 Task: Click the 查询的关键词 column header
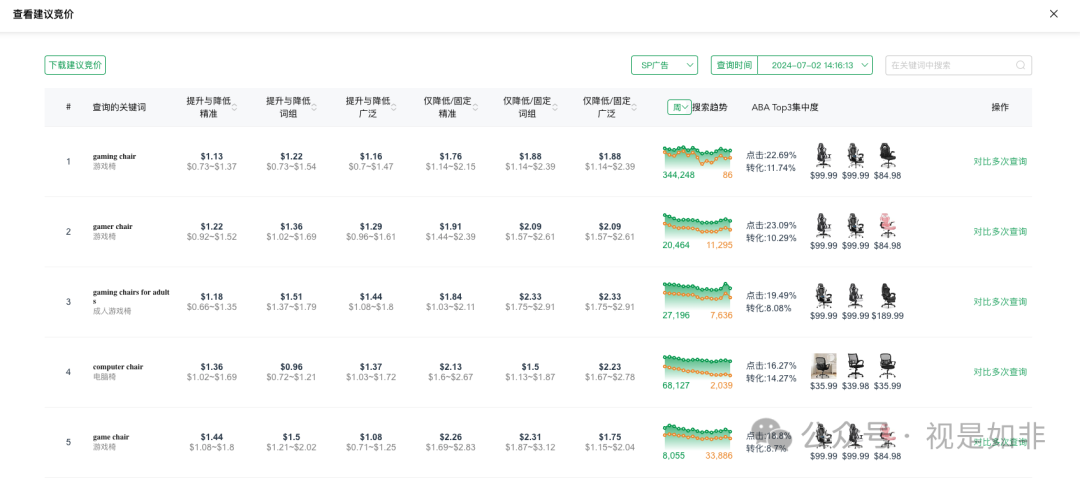tap(119, 108)
